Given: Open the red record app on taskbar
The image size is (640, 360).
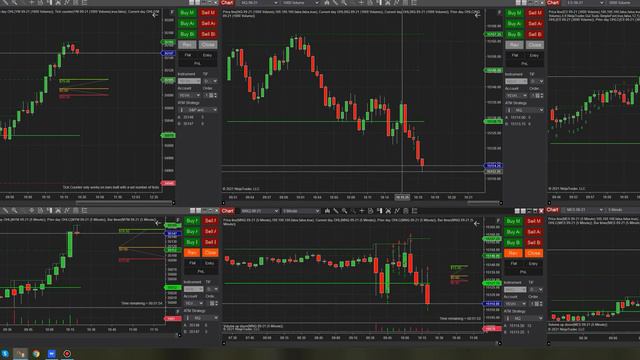Looking at the screenshot, I should point(67,353).
